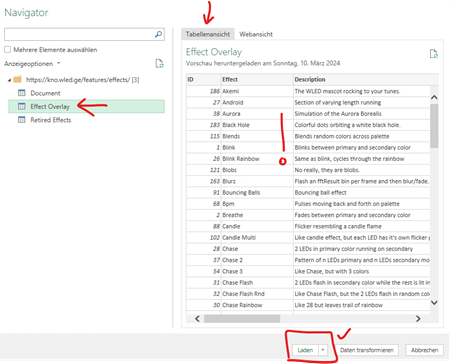Click the Chase Rainbow effect cell
The height and width of the screenshot is (364, 449).
(257, 305)
